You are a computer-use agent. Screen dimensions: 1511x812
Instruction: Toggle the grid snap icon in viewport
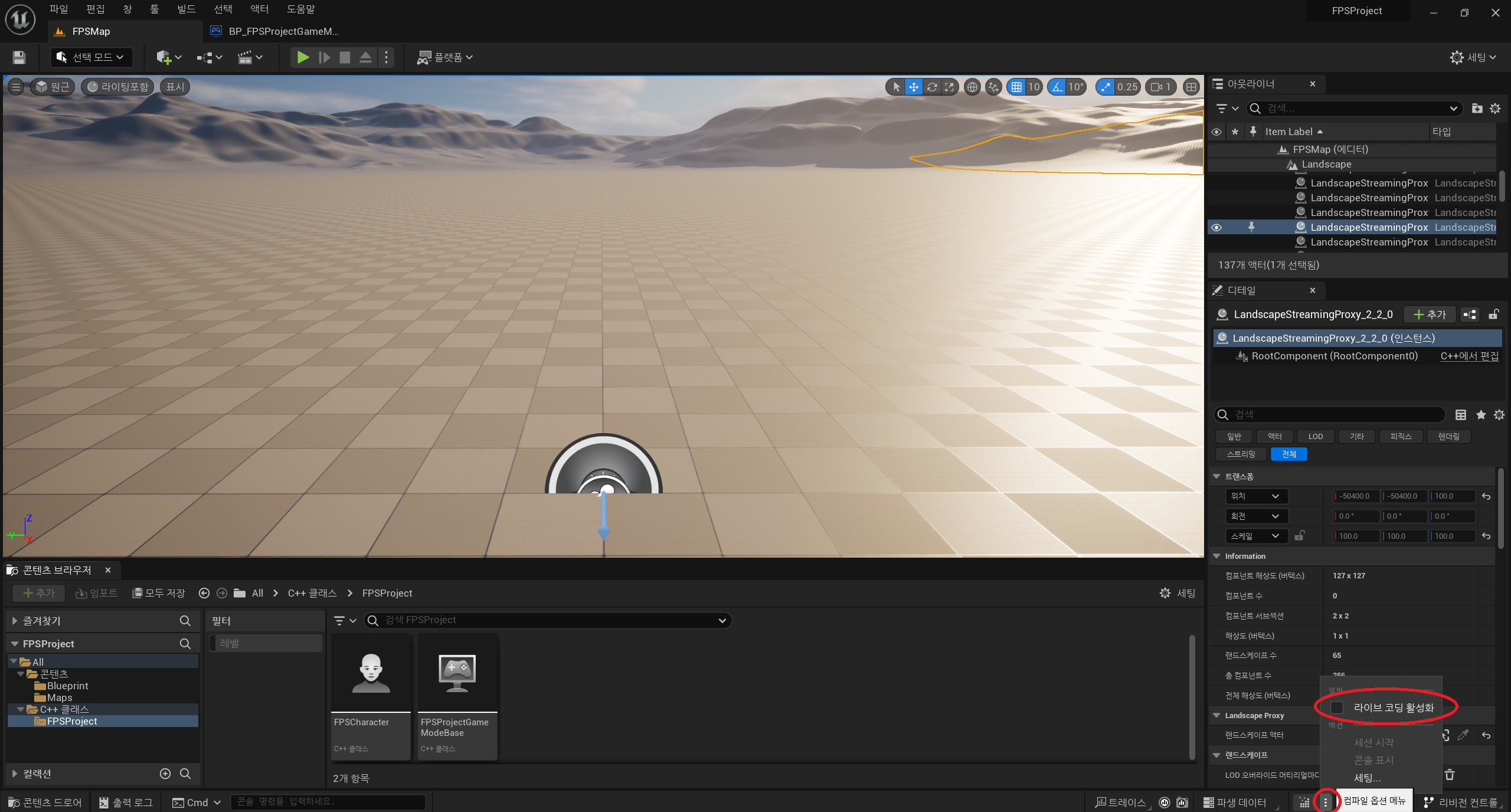[1016, 87]
